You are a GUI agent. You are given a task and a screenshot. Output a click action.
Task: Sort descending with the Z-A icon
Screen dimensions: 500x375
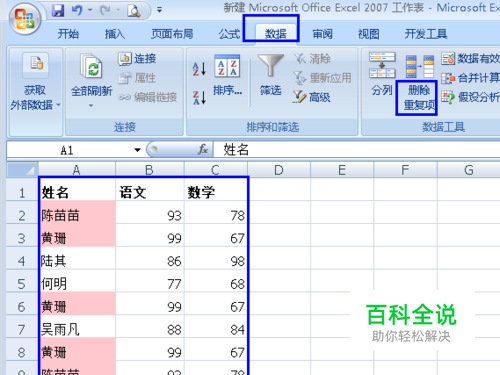(x=199, y=98)
